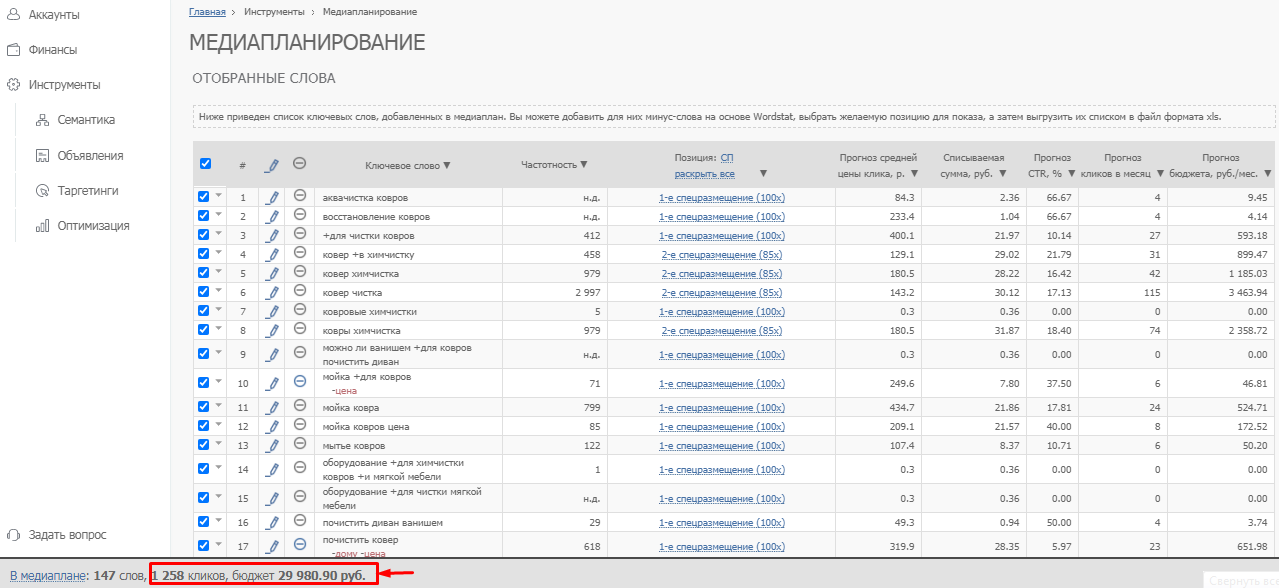1279x588 pixels.
Task: Open the Частотность column sort dropdown
Action: 584,165
